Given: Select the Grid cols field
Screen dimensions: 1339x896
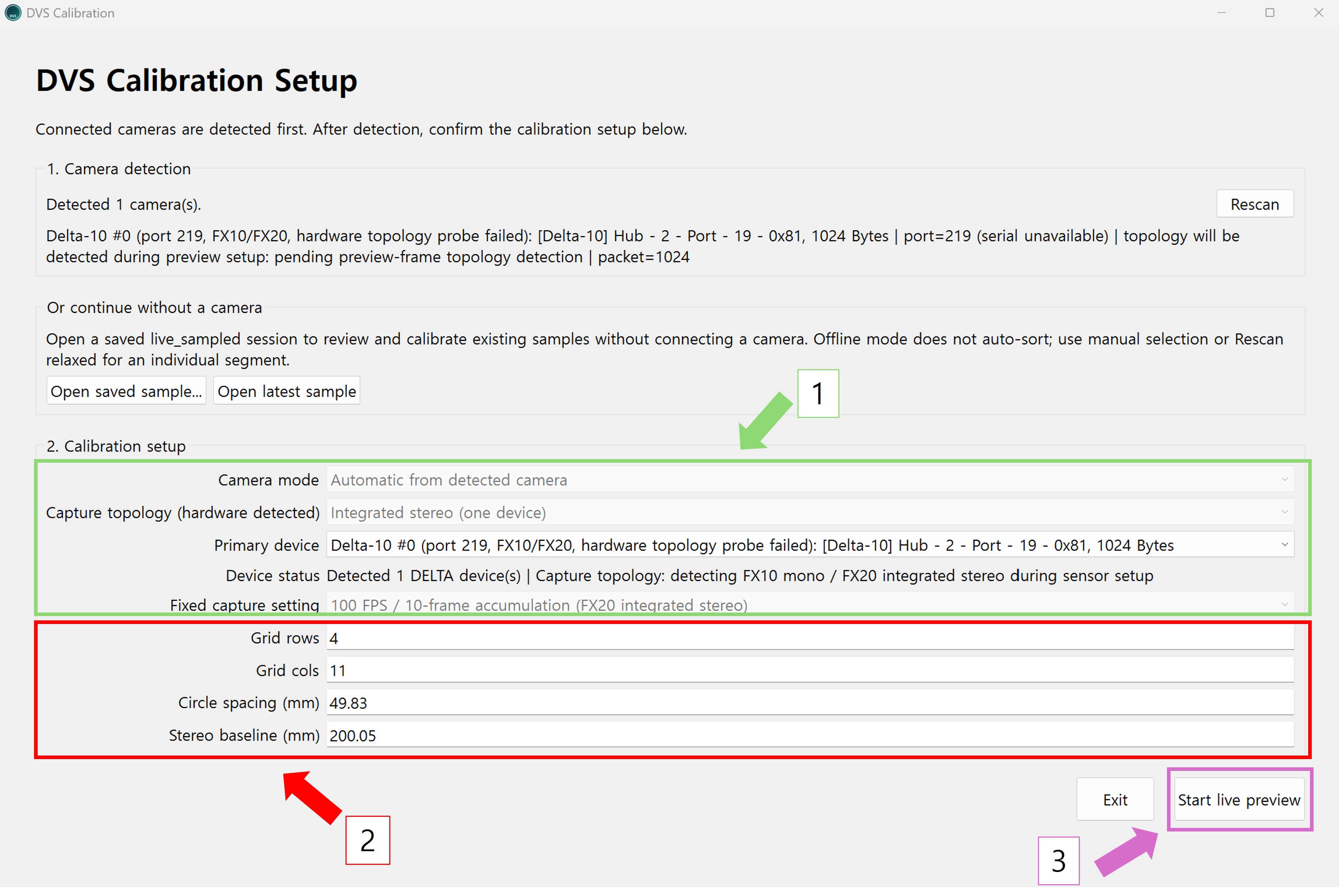Looking at the screenshot, I should pyautogui.click(x=810, y=670).
